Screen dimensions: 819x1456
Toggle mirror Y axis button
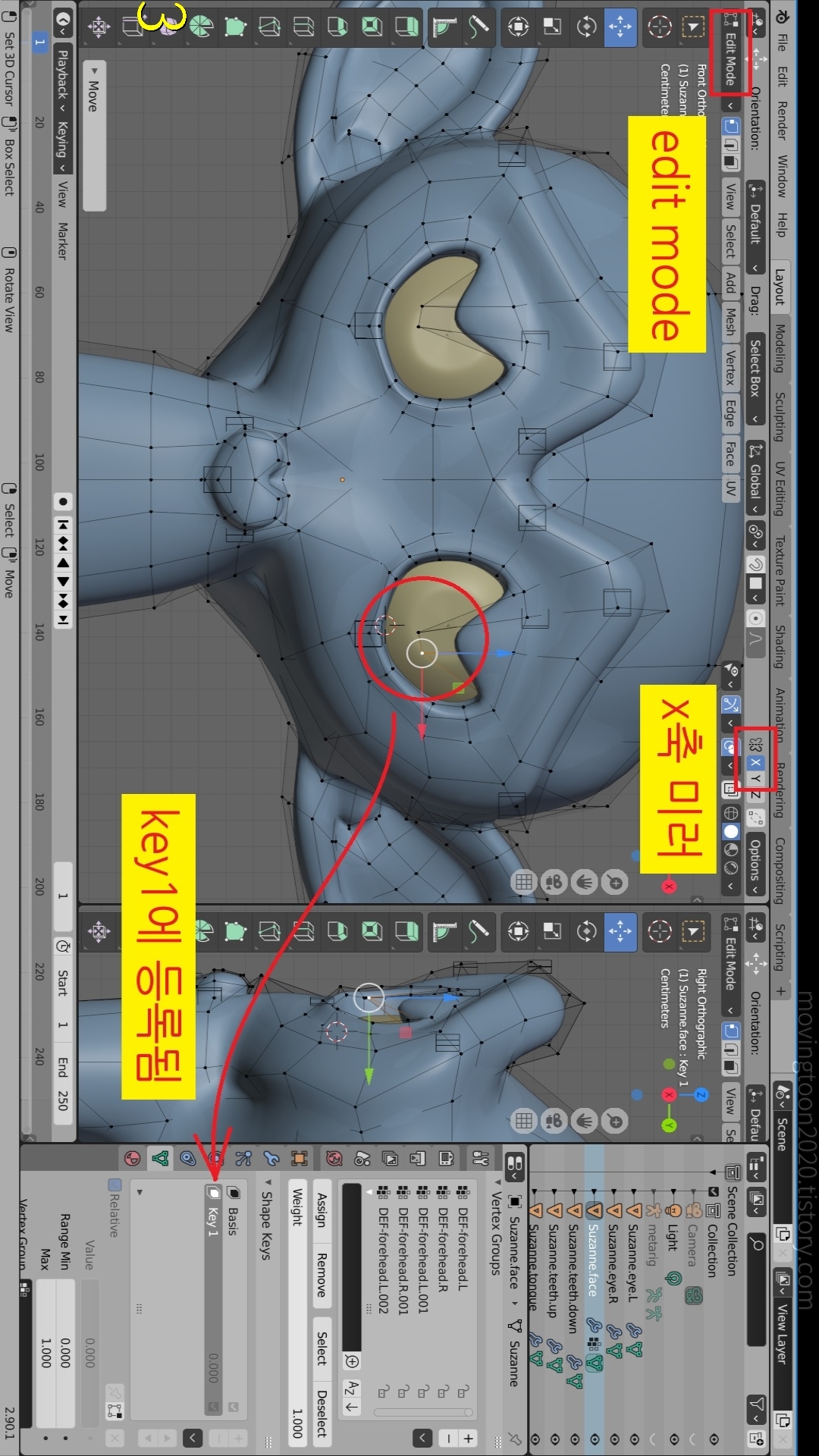(x=755, y=779)
